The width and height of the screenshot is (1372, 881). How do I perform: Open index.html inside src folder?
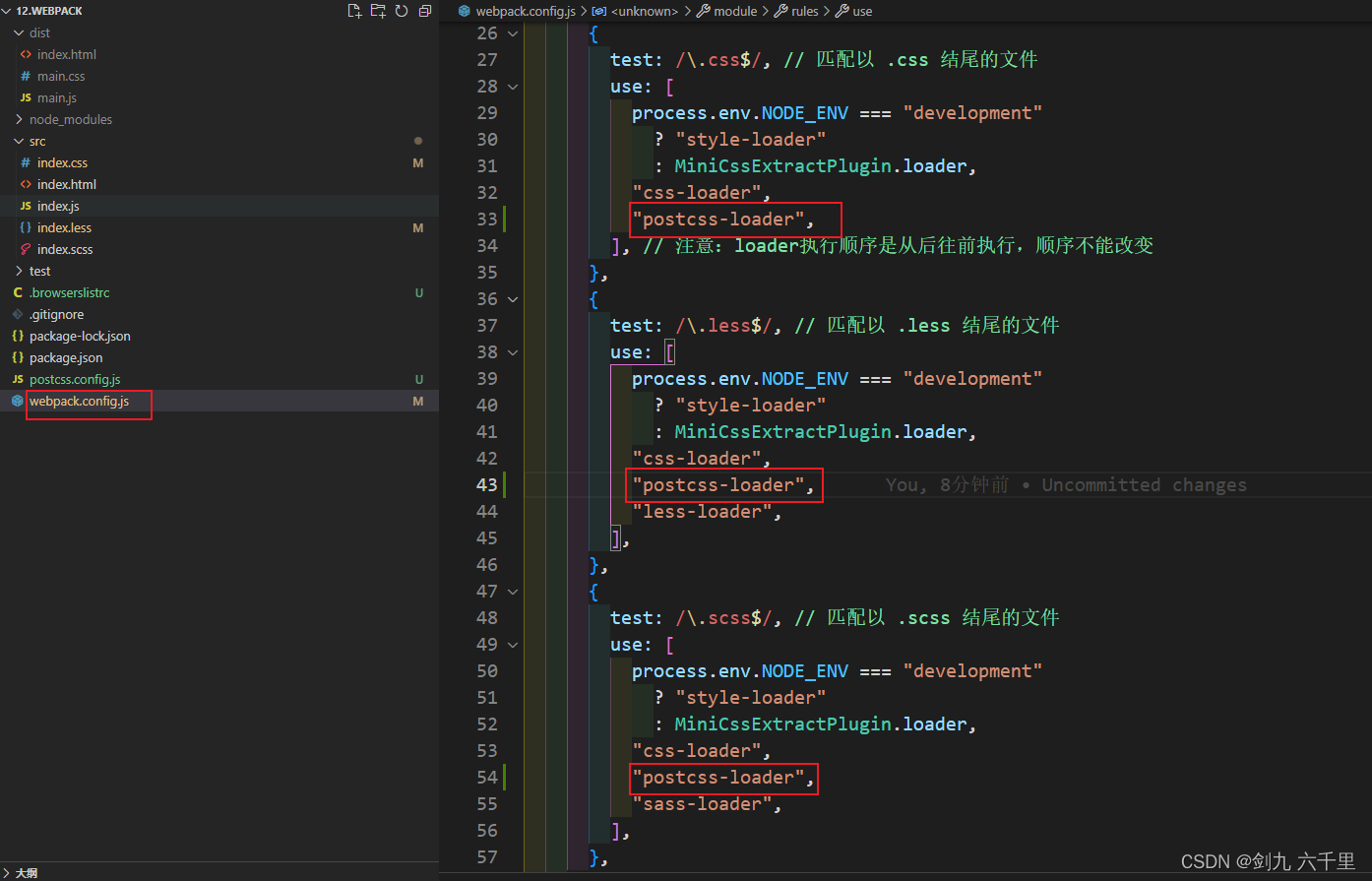coord(67,184)
